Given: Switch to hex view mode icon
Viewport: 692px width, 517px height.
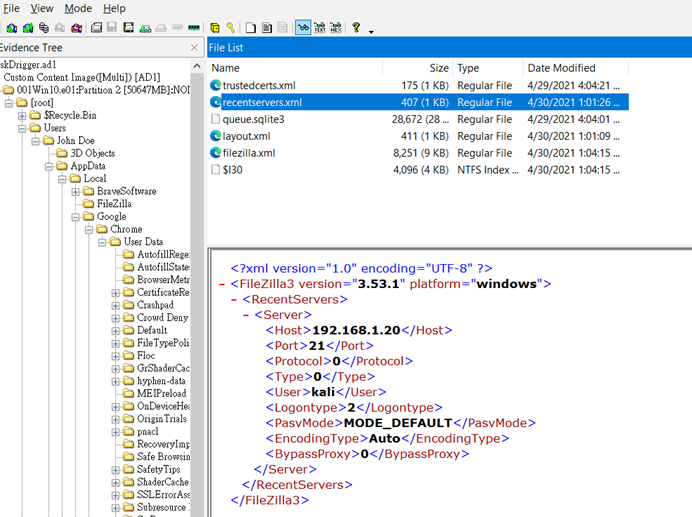Looking at the screenshot, I should pos(336,28).
